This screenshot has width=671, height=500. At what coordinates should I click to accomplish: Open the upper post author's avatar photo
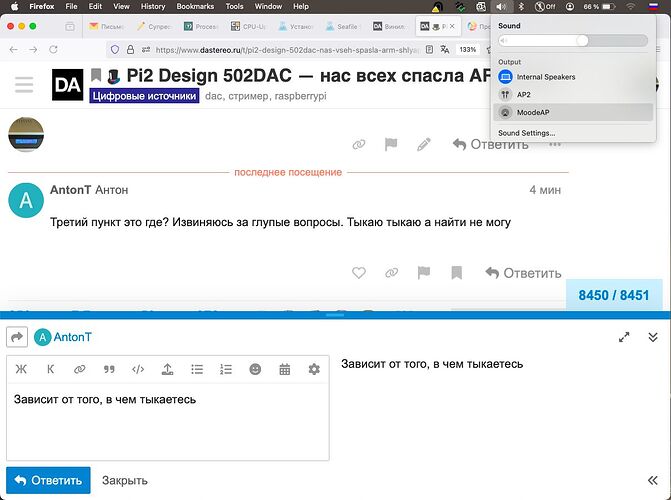[x=26, y=134]
